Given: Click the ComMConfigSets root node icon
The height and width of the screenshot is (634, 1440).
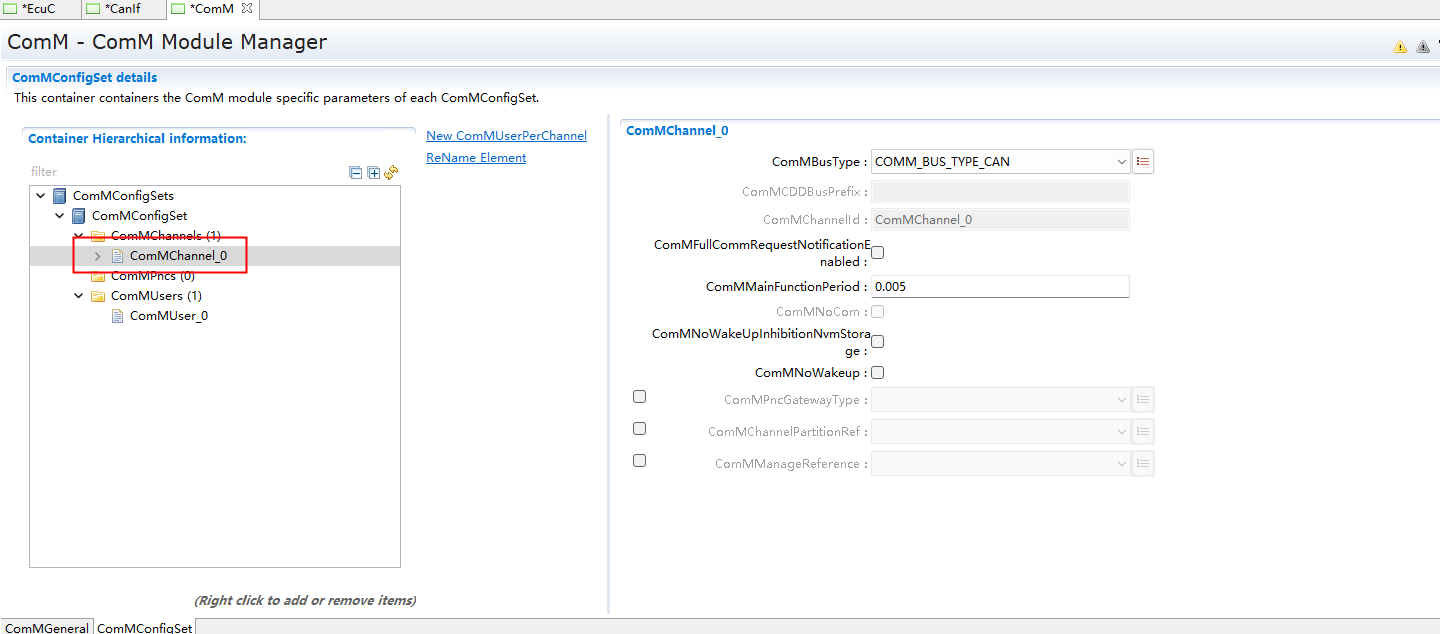Looking at the screenshot, I should click(x=60, y=196).
